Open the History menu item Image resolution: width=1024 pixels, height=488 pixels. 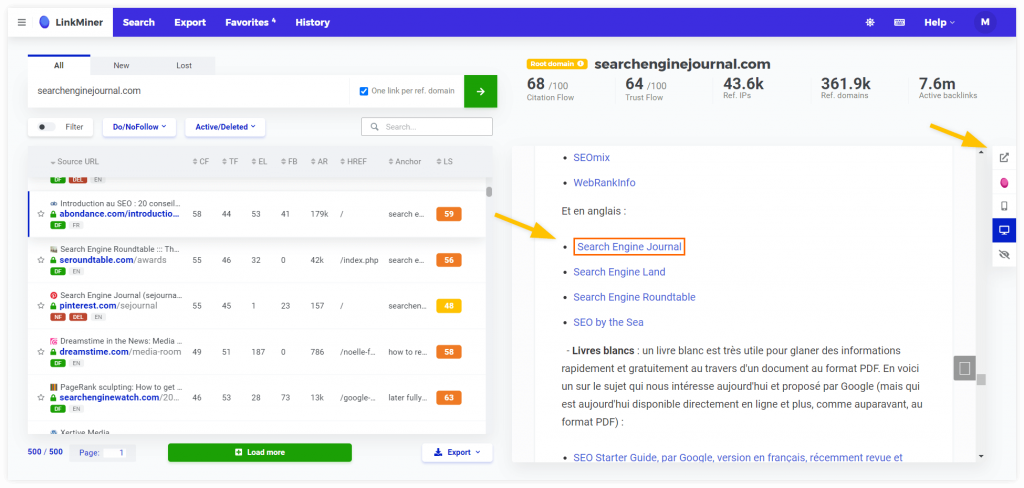pyautogui.click(x=312, y=22)
